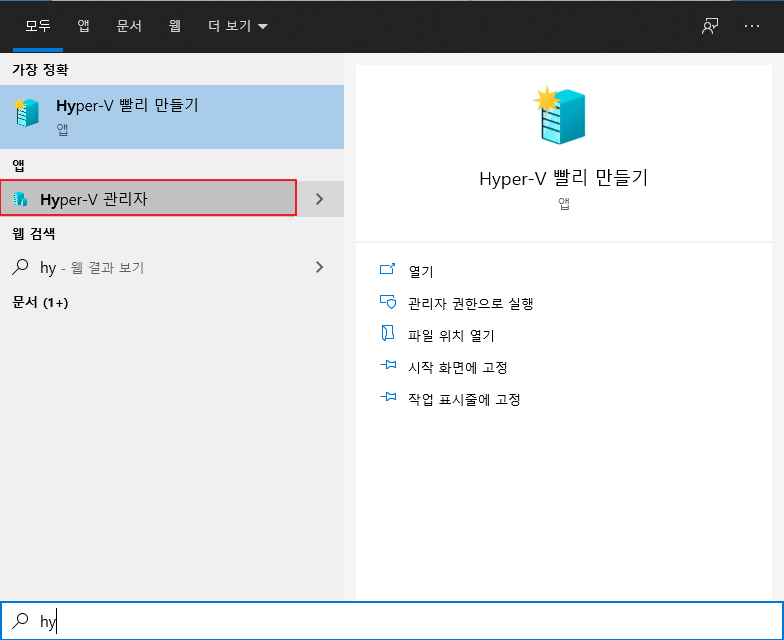Screen dimensions: 784x640
Task: Select the Hyper-V 관리자 app result
Action: pyautogui.click(x=148, y=198)
